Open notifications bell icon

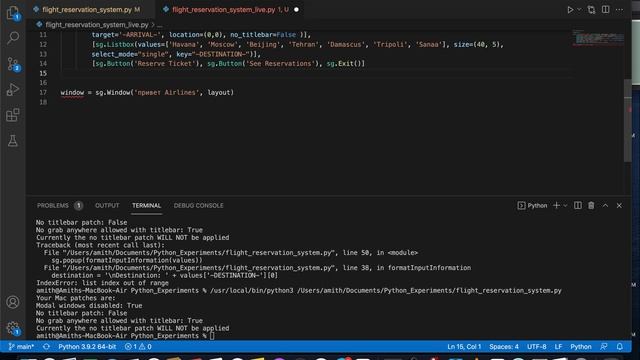click(620, 347)
